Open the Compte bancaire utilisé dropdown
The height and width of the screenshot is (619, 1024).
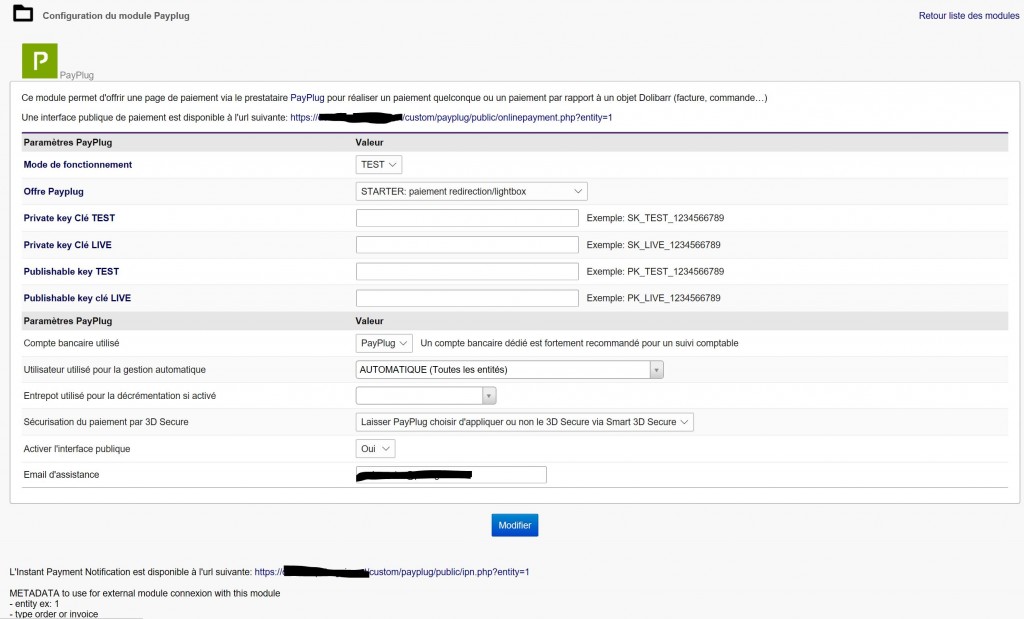pyautogui.click(x=384, y=343)
